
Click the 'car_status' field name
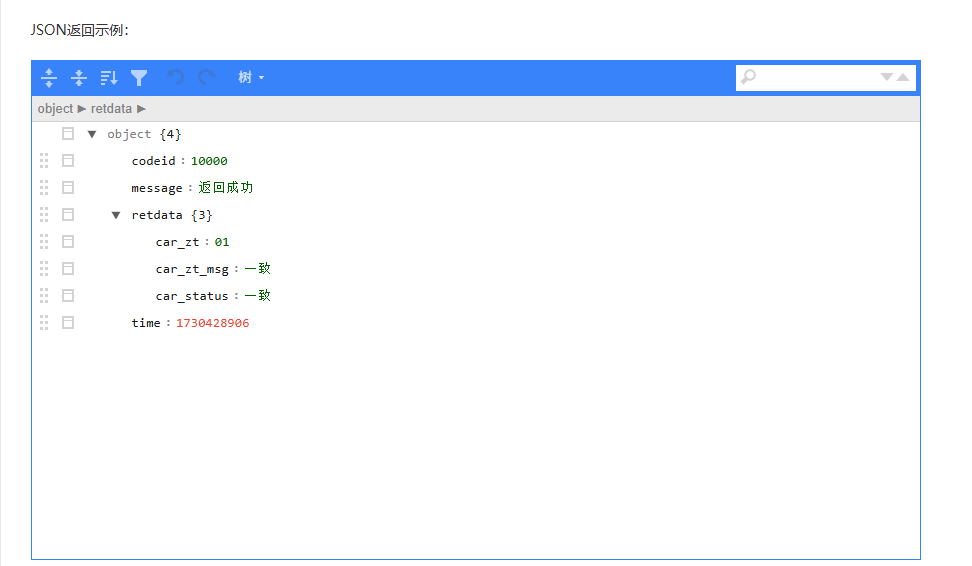[192, 296]
